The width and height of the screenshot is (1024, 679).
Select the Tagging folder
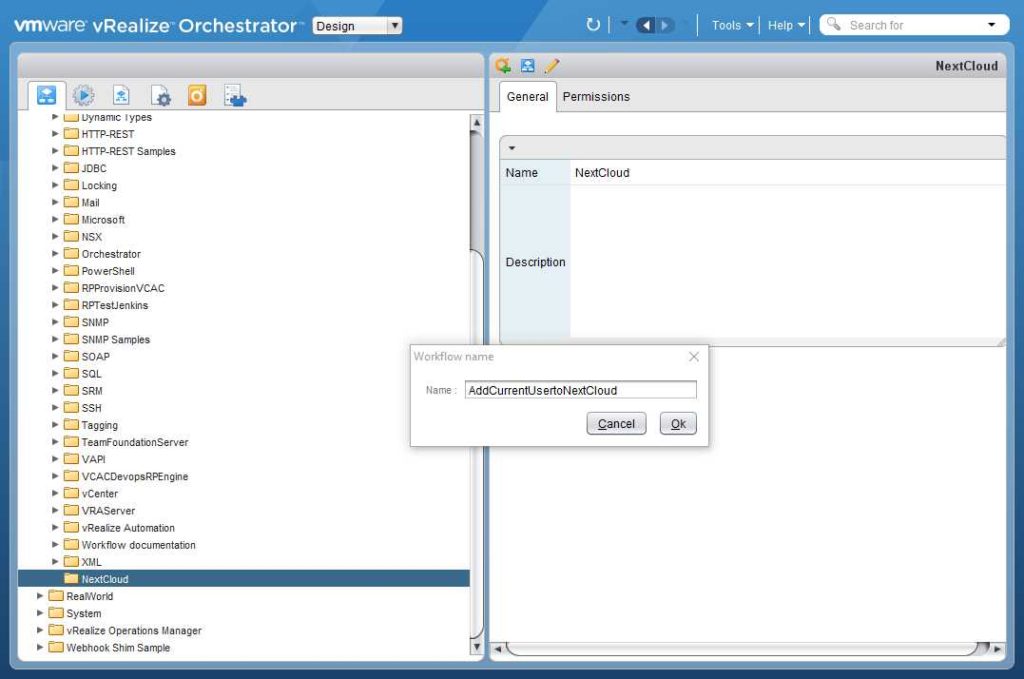pos(91,425)
